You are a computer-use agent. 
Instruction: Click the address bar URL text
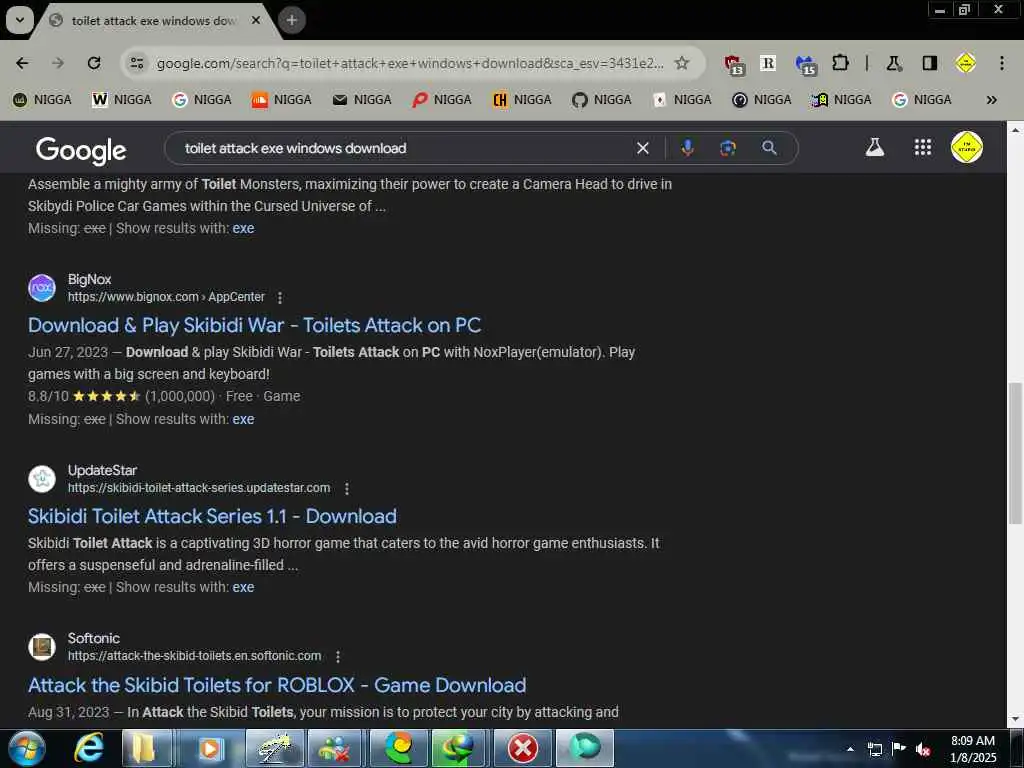point(410,63)
